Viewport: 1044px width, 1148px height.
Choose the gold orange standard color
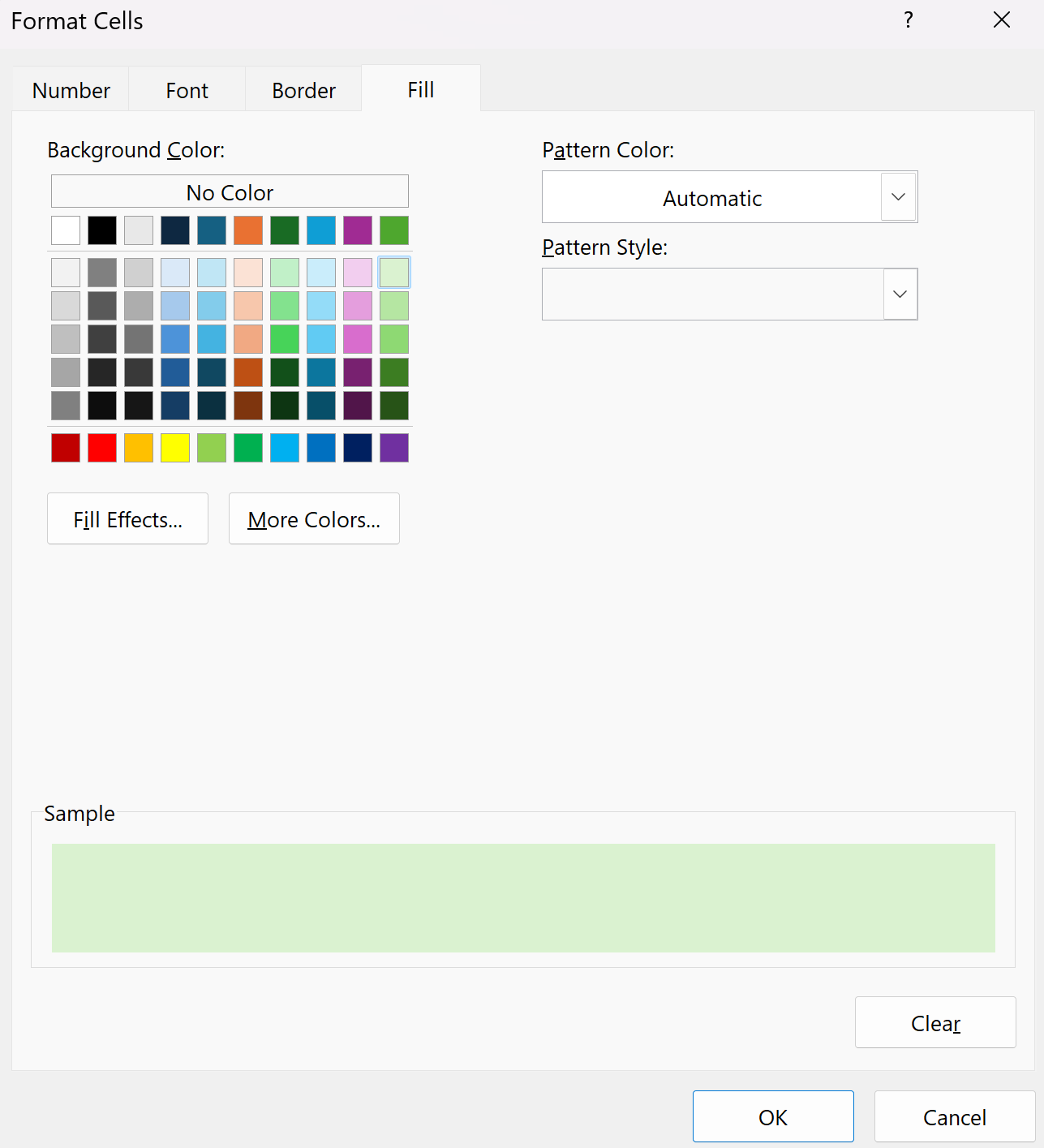[139, 448]
